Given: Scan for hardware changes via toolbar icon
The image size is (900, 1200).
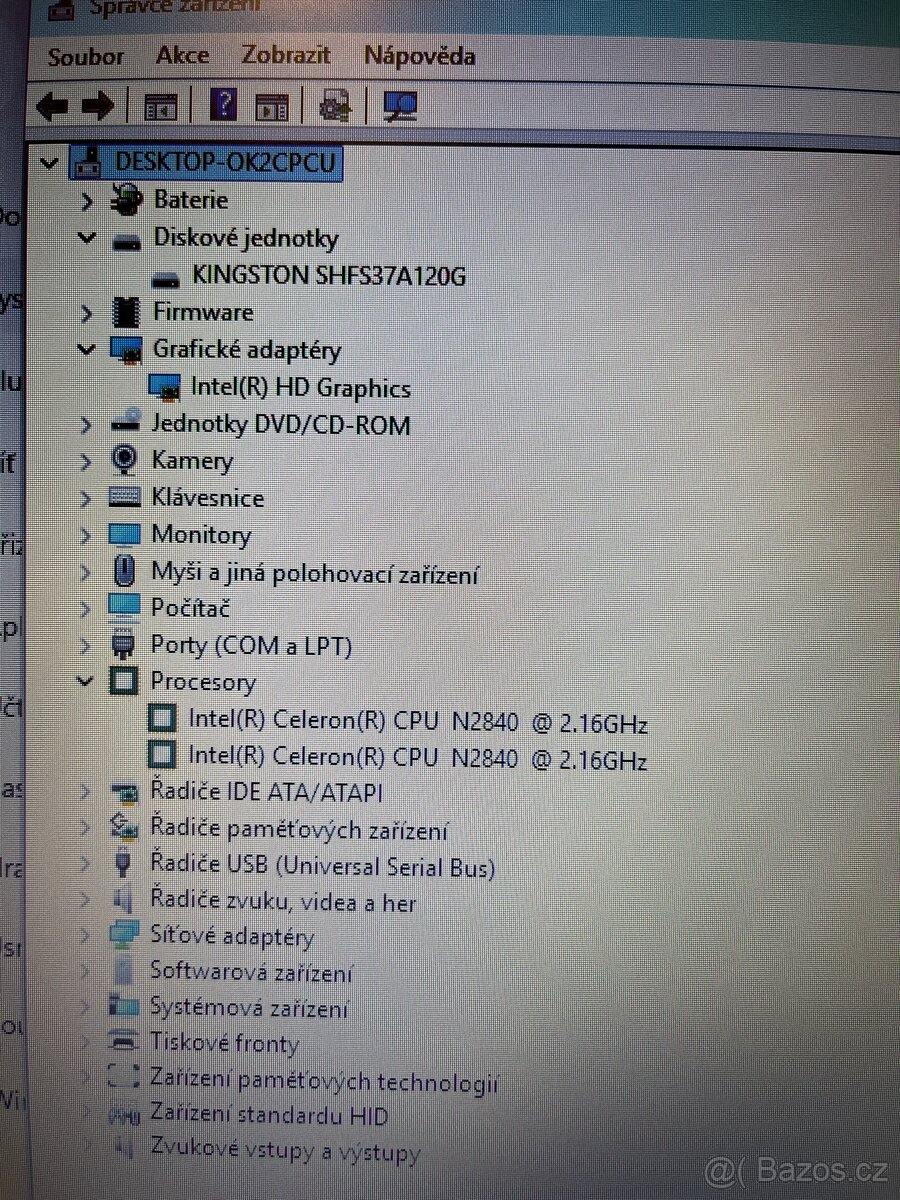Looking at the screenshot, I should coord(398,105).
